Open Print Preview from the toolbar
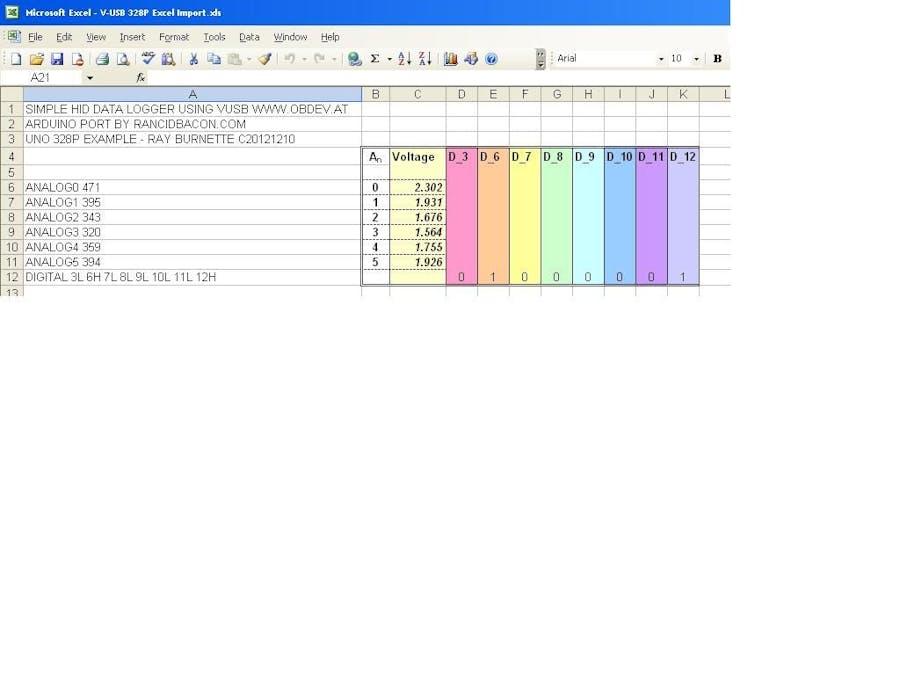This screenshot has height=675, width=900. [120, 59]
